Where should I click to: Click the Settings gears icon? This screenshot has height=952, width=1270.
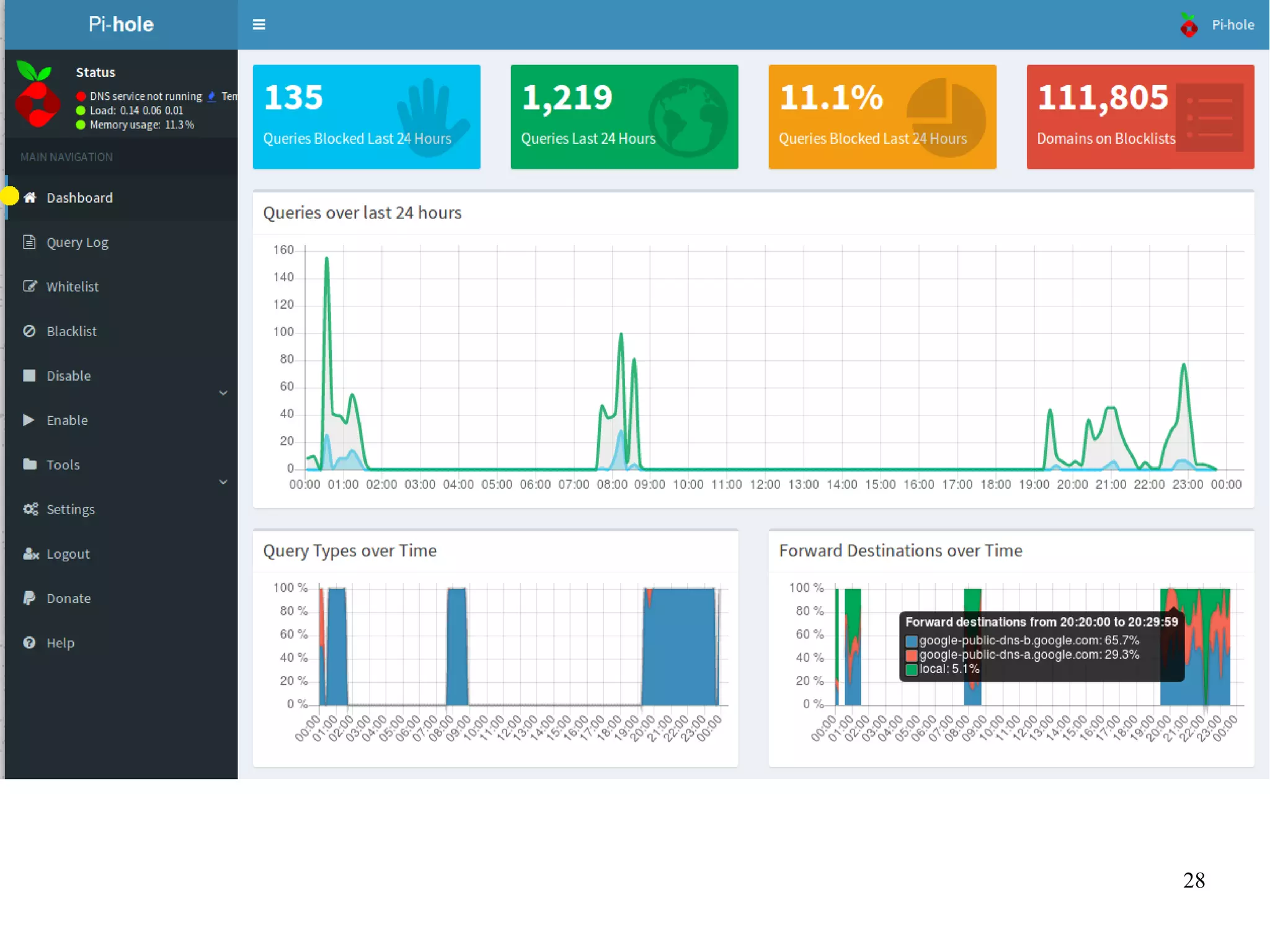[30, 509]
